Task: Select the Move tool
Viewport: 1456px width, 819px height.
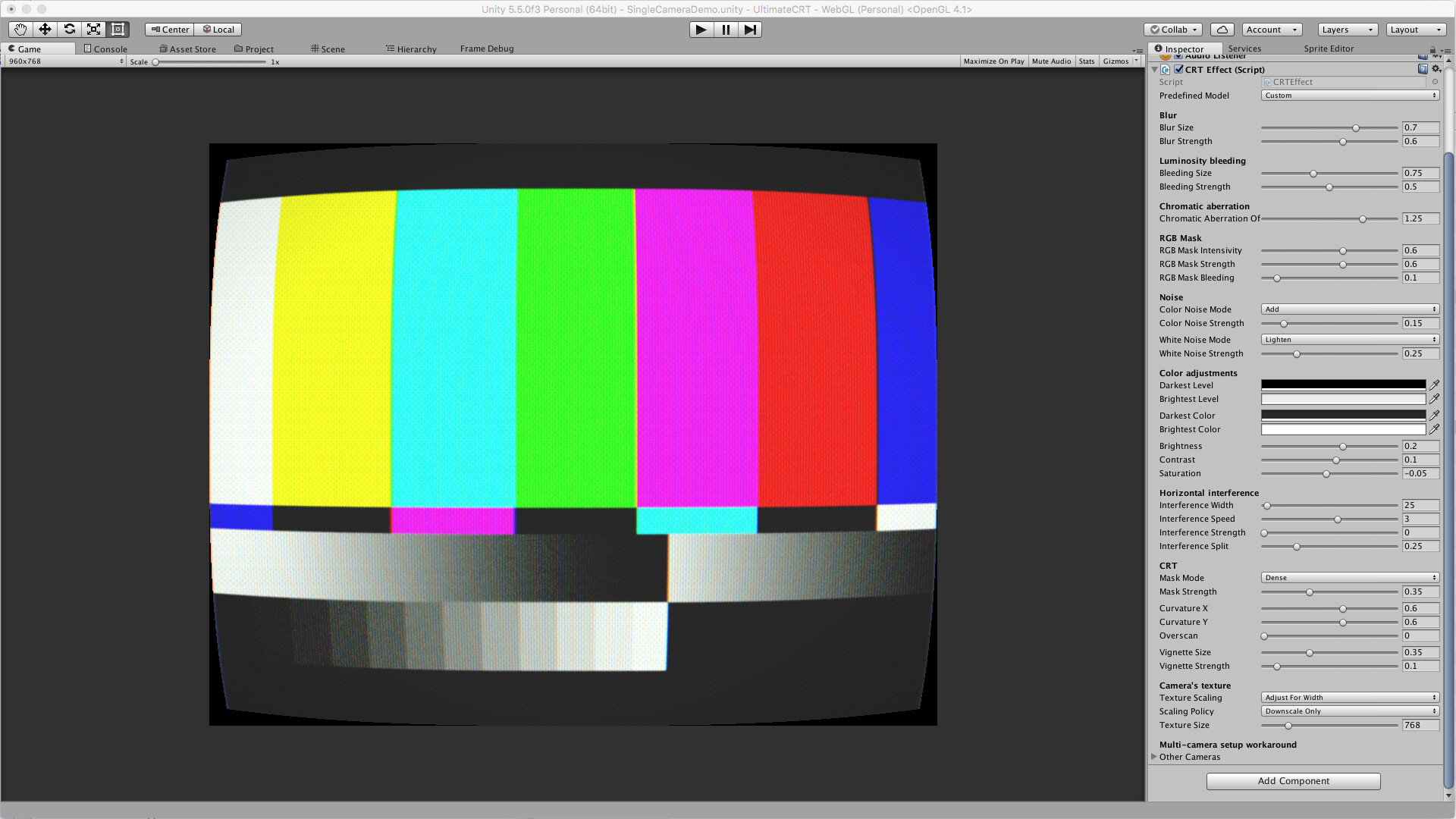Action: click(x=45, y=29)
